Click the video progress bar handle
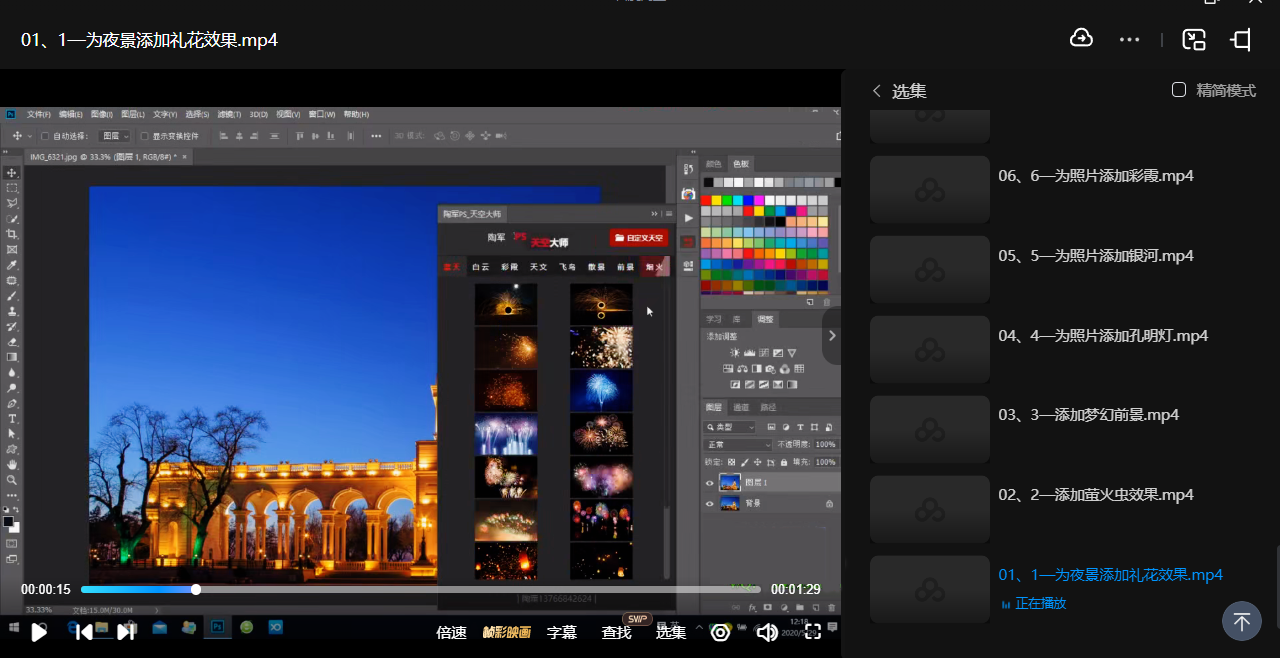 (196, 589)
